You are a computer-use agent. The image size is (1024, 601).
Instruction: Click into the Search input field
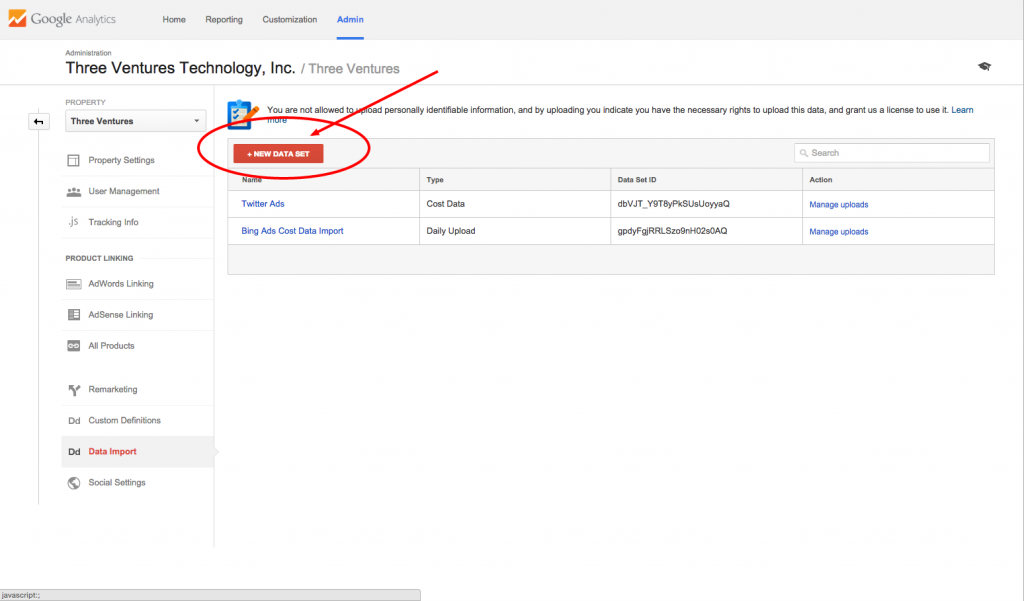891,153
